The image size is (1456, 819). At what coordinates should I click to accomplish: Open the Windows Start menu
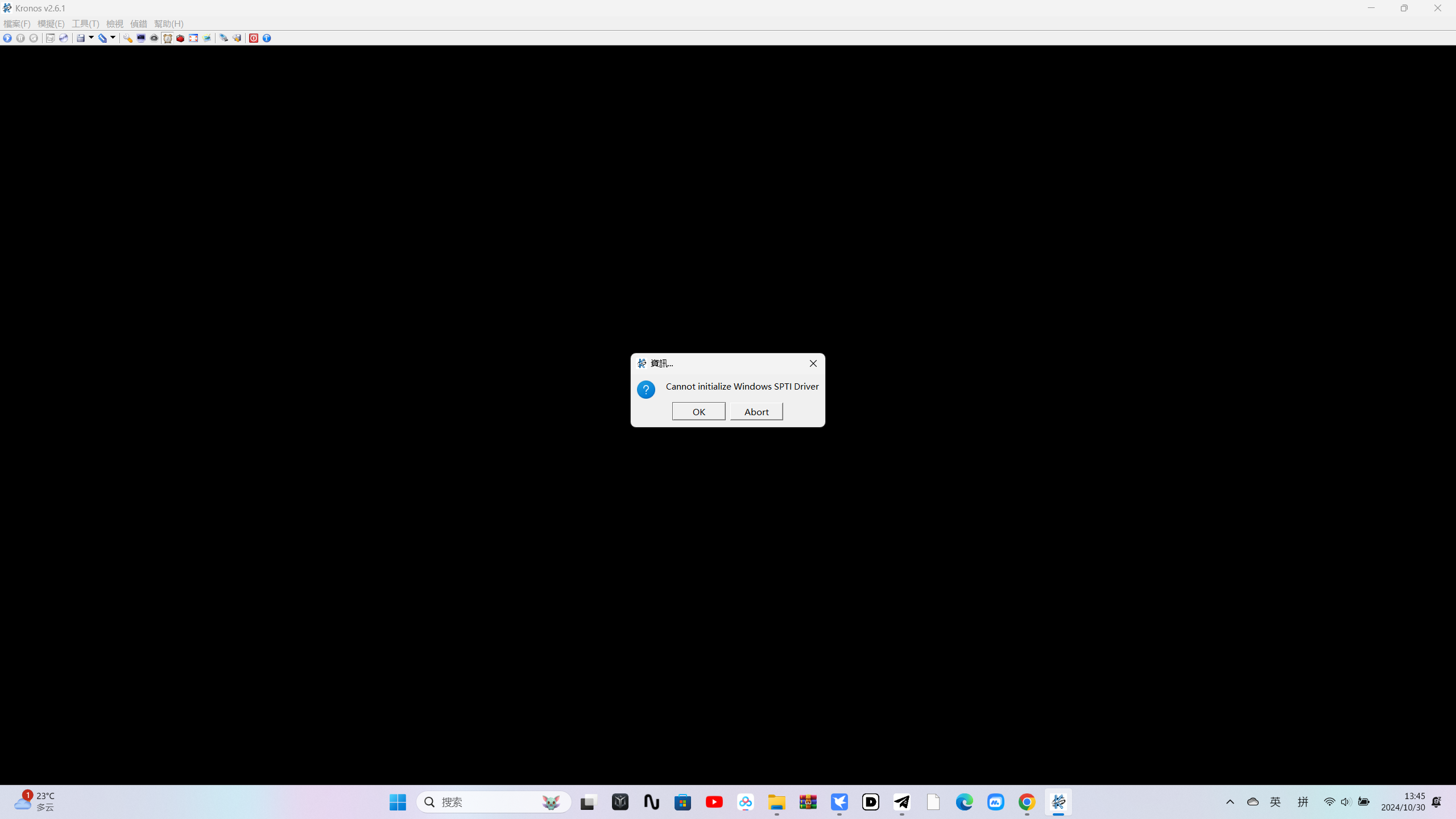tap(398, 802)
